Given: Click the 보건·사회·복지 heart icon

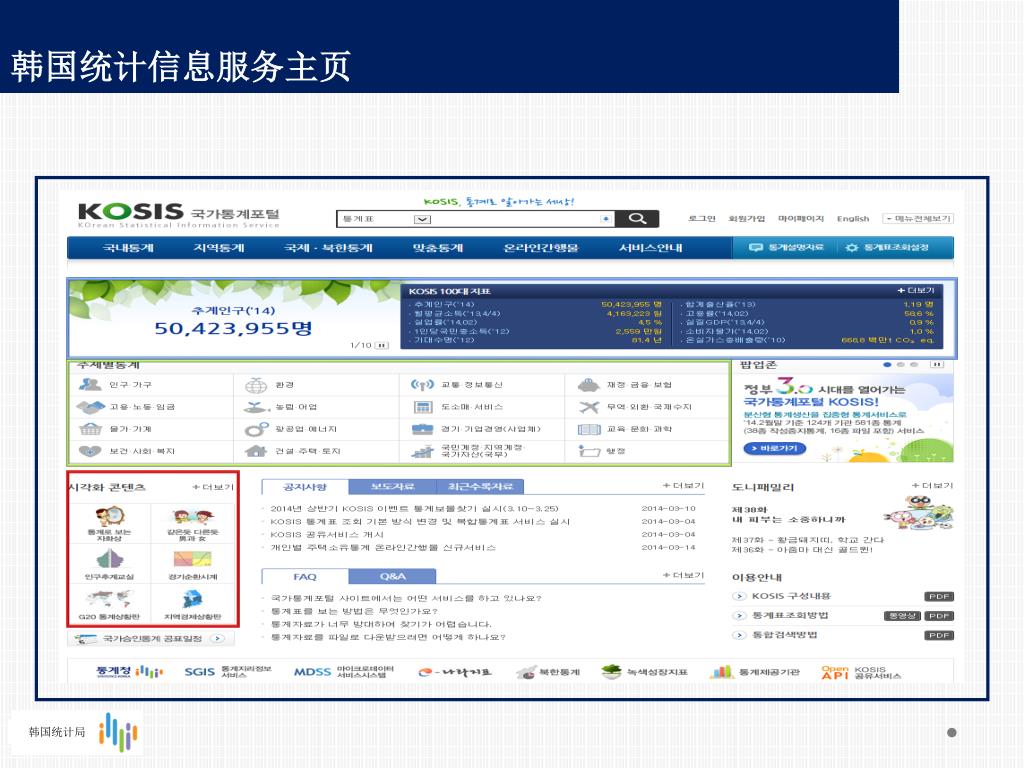Looking at the screenshot, I should click(x=89, y=451).
